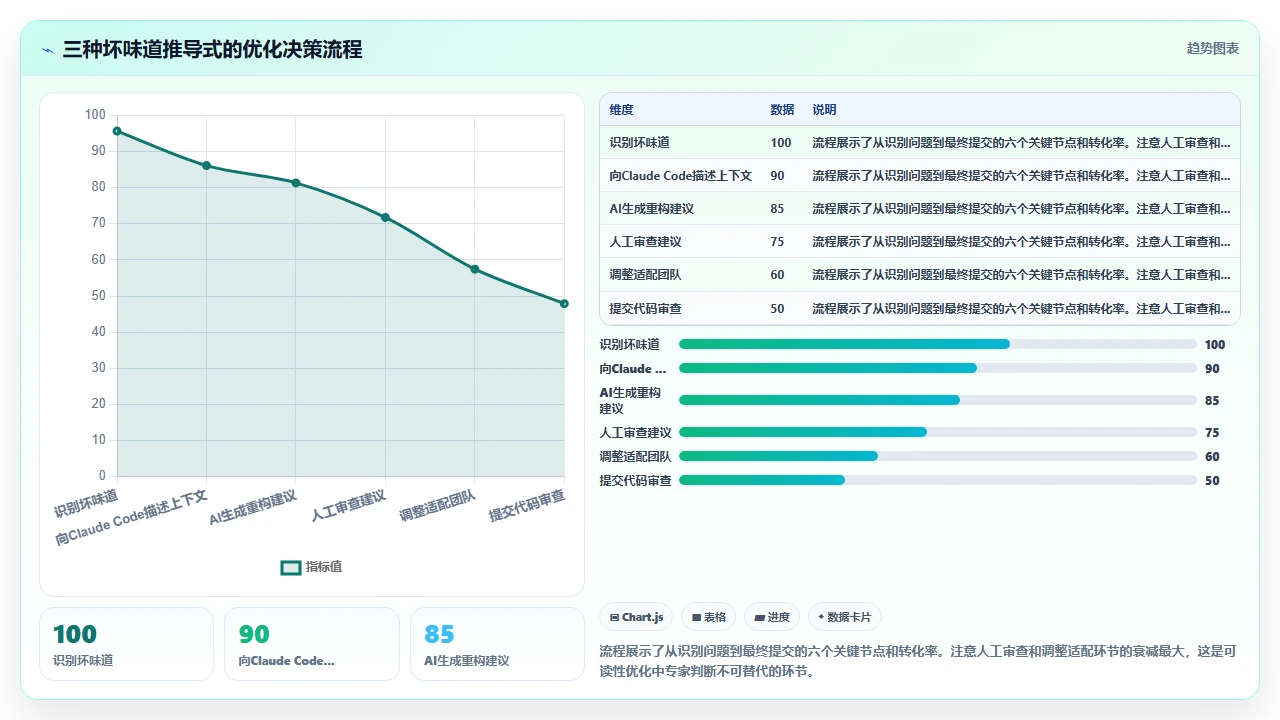The image size is (1280, 720).
Task: Click value 85 in the table
Action: pos(777,209)
